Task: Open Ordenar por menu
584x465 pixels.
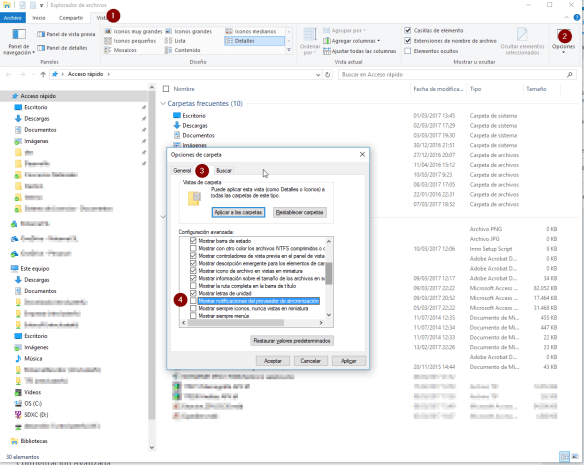Action: pos(310,42)
